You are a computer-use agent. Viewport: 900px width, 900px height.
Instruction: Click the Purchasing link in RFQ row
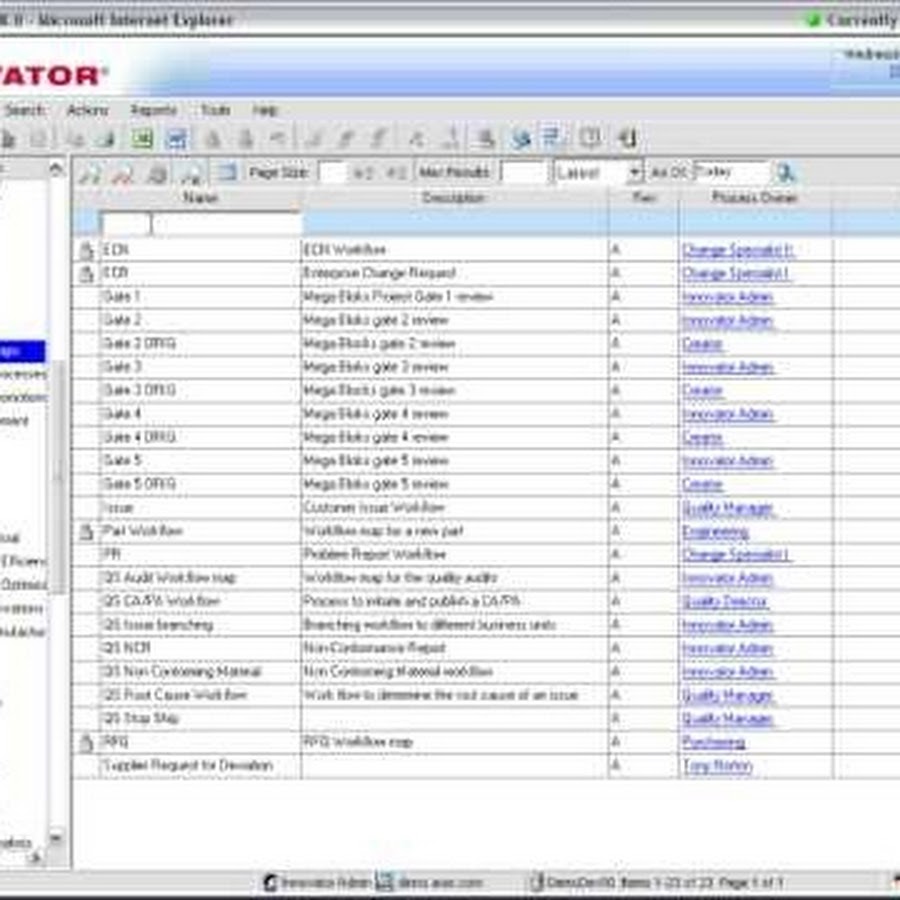point(713,743)
